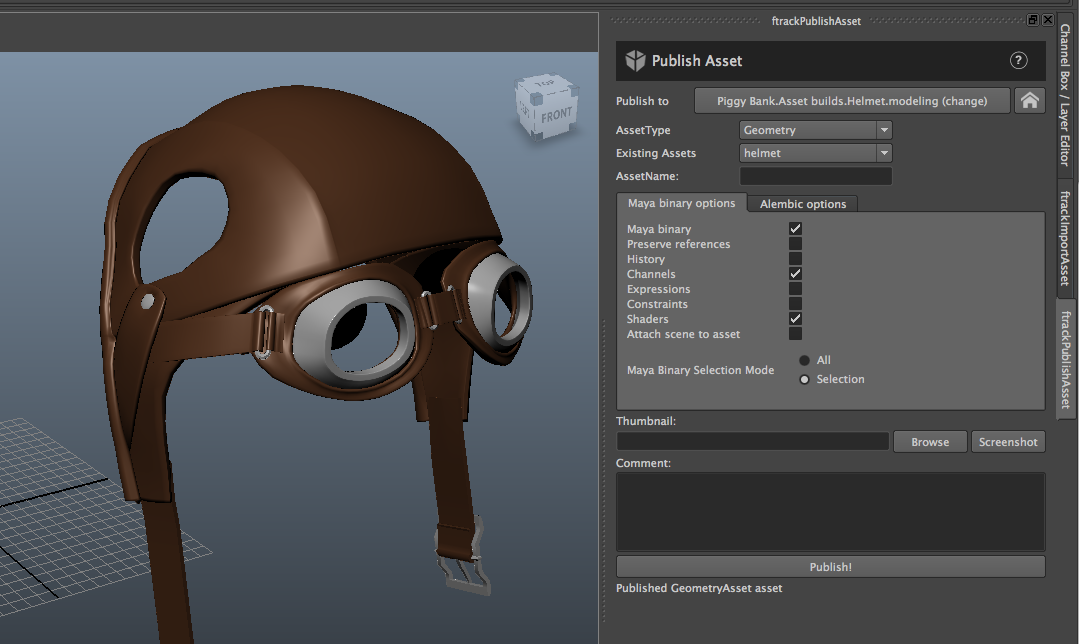
Task: Toggle the Shaders checkbox
Action: pos(795,319)
